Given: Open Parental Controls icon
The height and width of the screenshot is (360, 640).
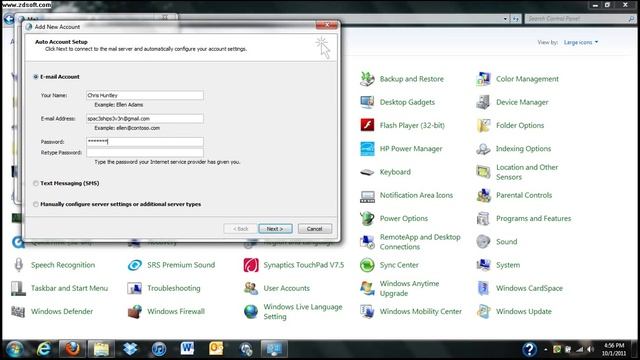Looking at the screenshot, I should (483, 195).
